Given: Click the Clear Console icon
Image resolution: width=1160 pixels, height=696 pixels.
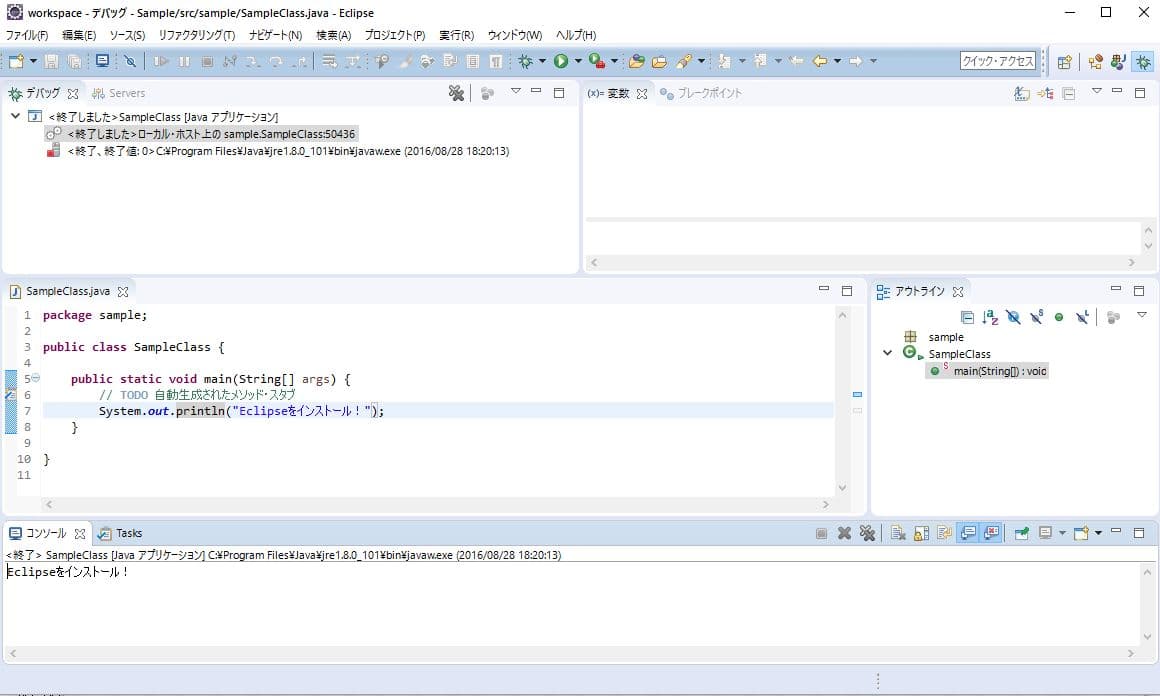Looking at the screenshot, I should tap(898, 534).
